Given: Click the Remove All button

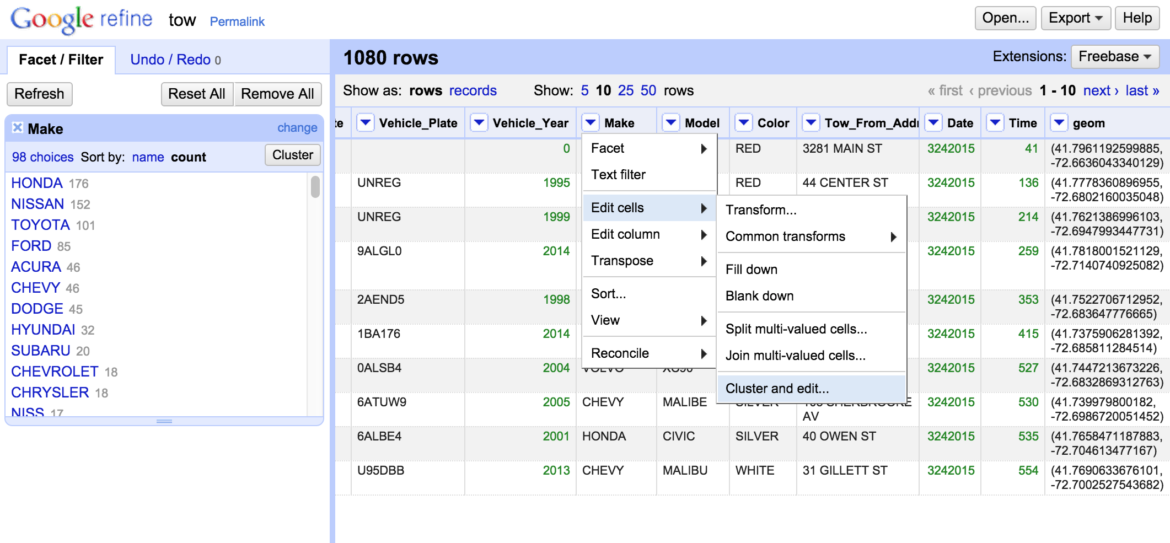Looking at the screenshot, I should tap(278, 94).
